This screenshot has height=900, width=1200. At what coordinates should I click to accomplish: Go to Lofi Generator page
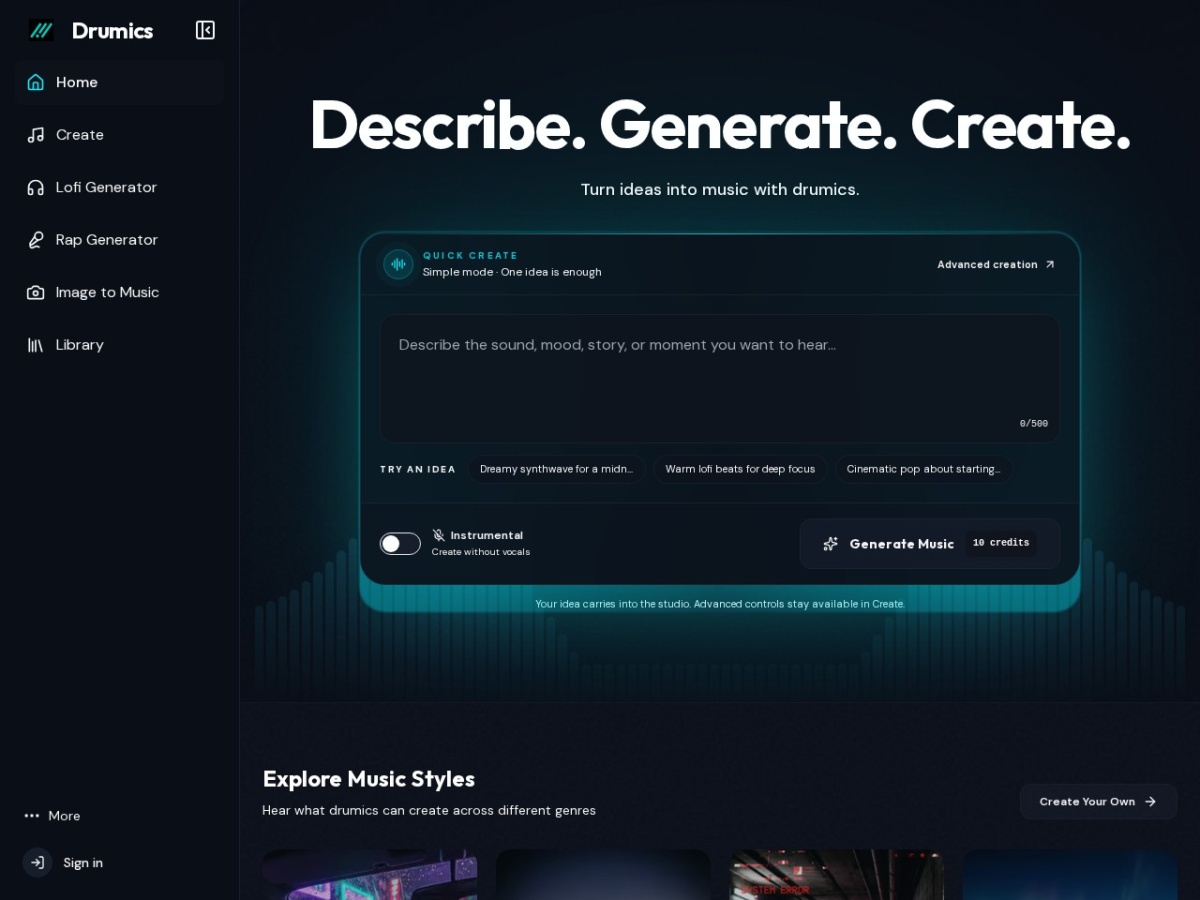tap(119, 187)
